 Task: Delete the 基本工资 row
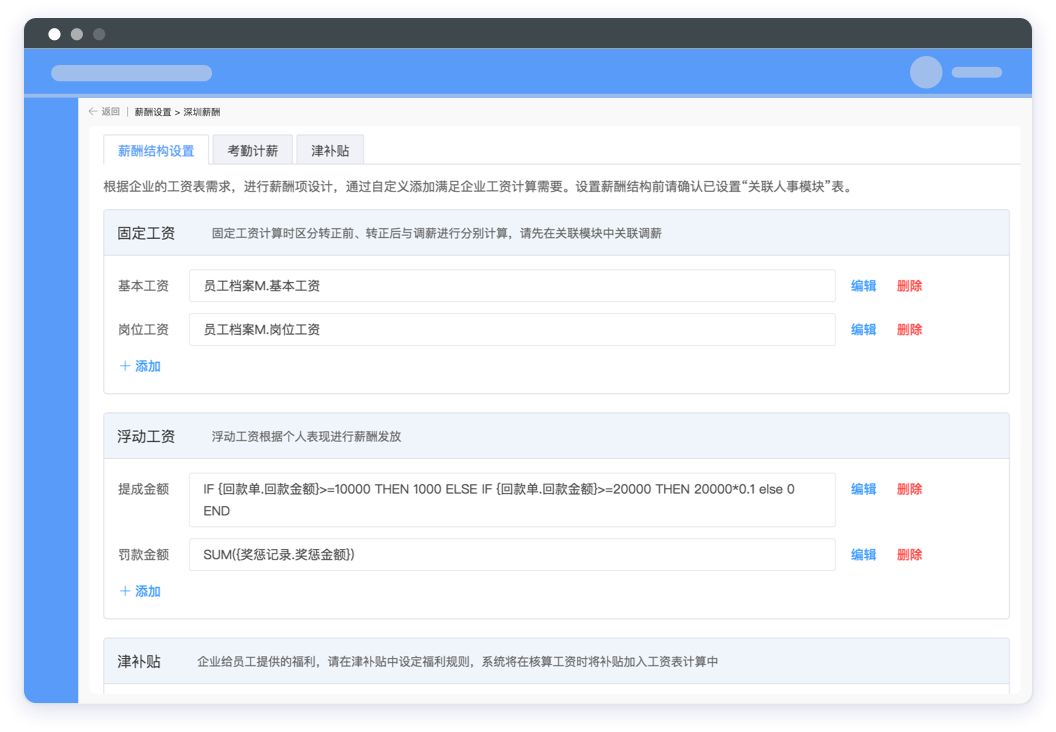909,286
